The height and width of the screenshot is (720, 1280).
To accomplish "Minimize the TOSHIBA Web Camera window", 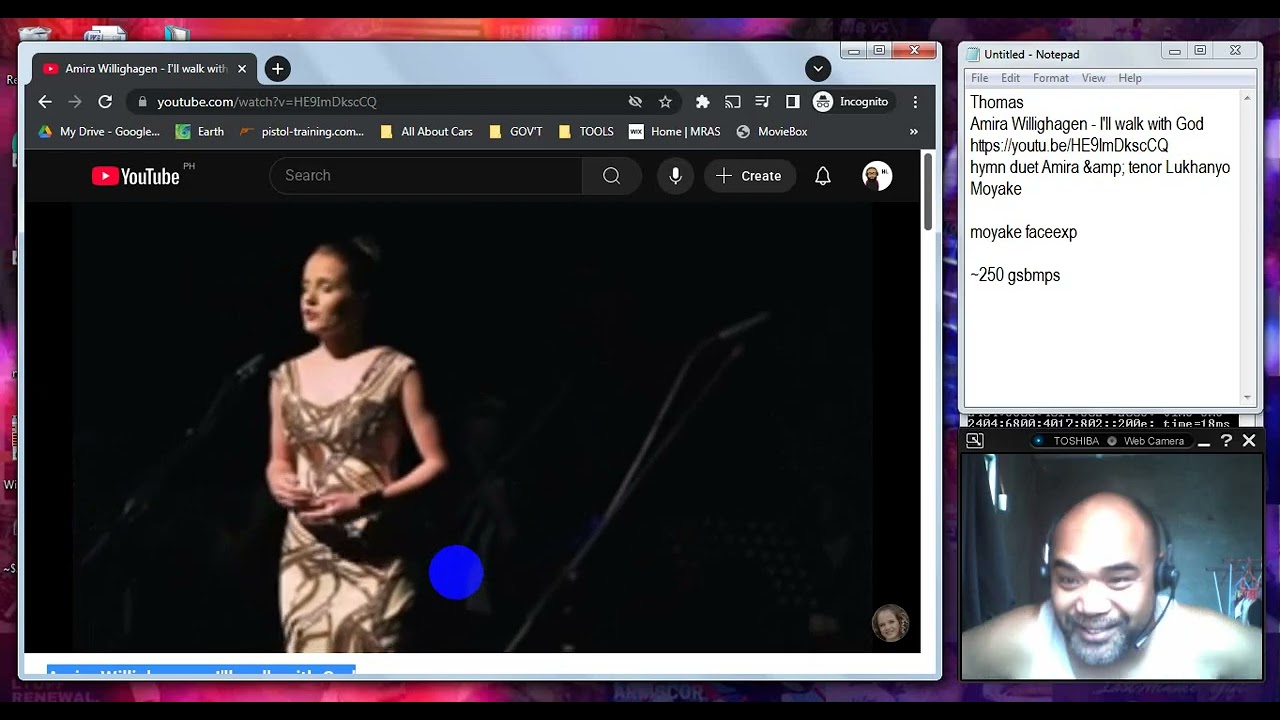I will pos(1204,441).
